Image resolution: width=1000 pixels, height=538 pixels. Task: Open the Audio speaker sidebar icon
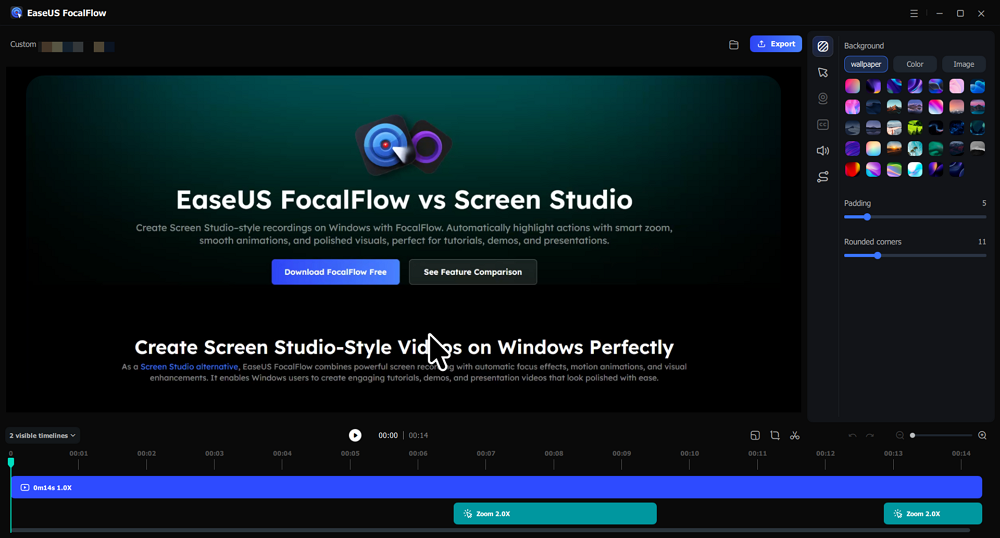click(823, 150)
